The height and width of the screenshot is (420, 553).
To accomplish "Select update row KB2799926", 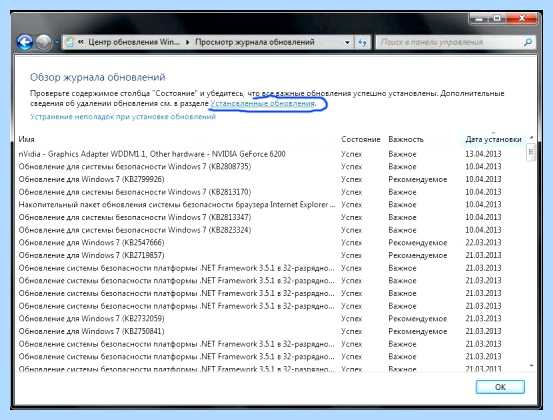I will click(x=271, y=179).
